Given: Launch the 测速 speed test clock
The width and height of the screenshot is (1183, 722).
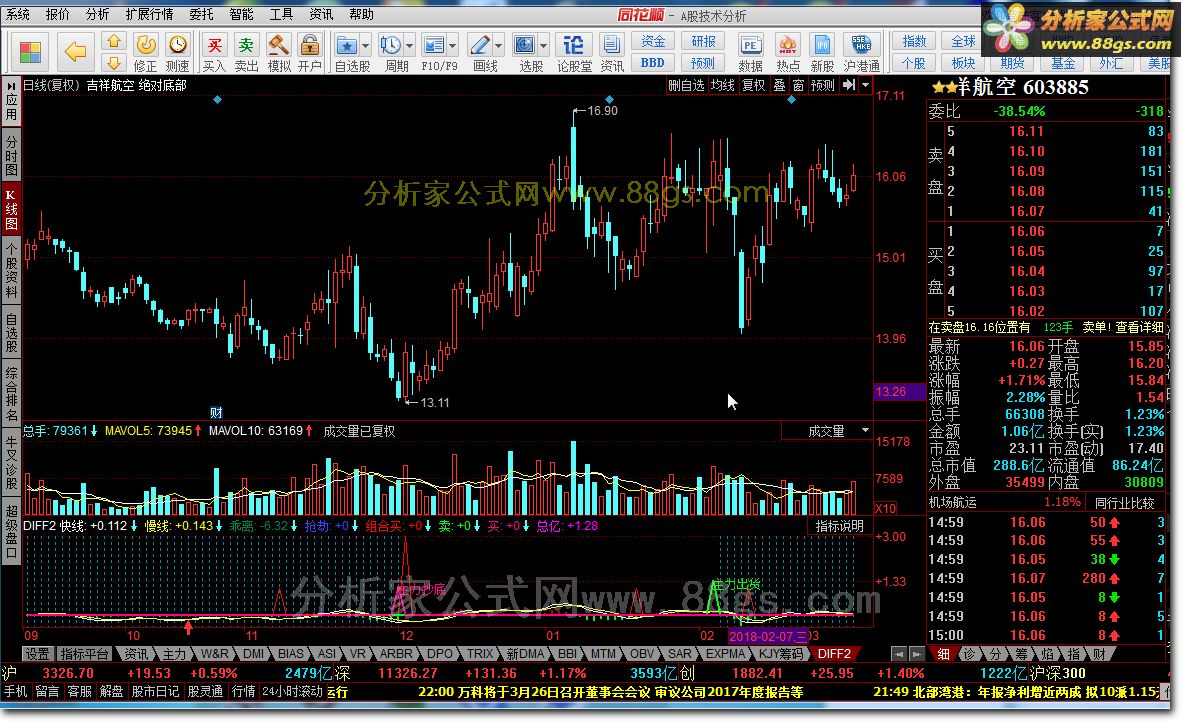Looking at the screenshot, I should tap(177, 53).
